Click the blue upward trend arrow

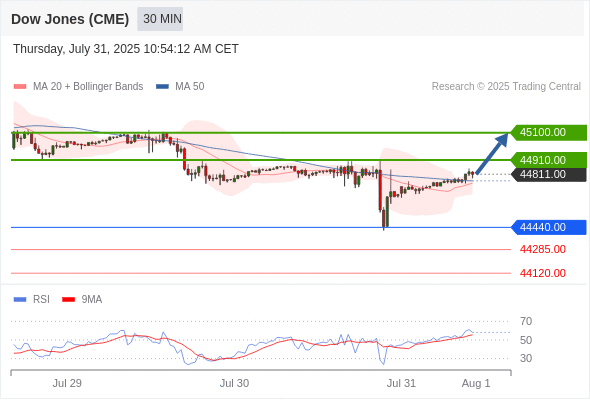[492, 154]
